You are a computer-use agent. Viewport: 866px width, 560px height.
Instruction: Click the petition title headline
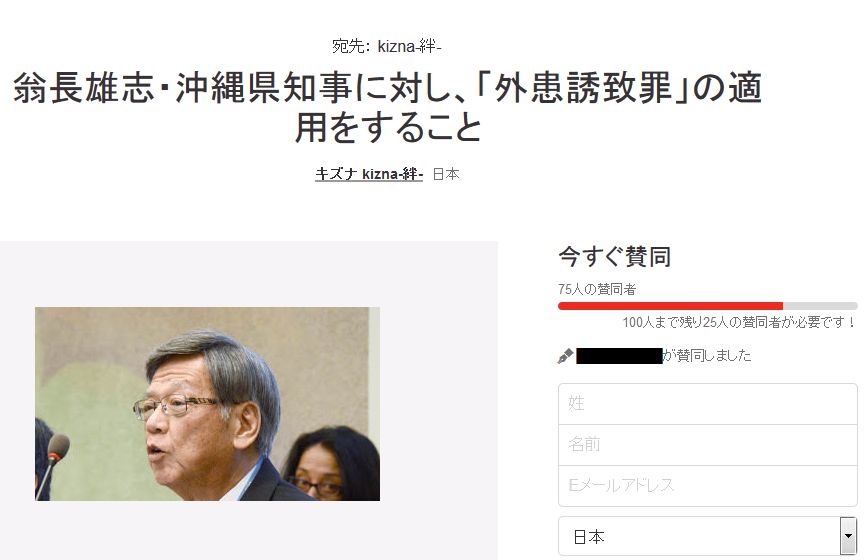coord(388,107)
